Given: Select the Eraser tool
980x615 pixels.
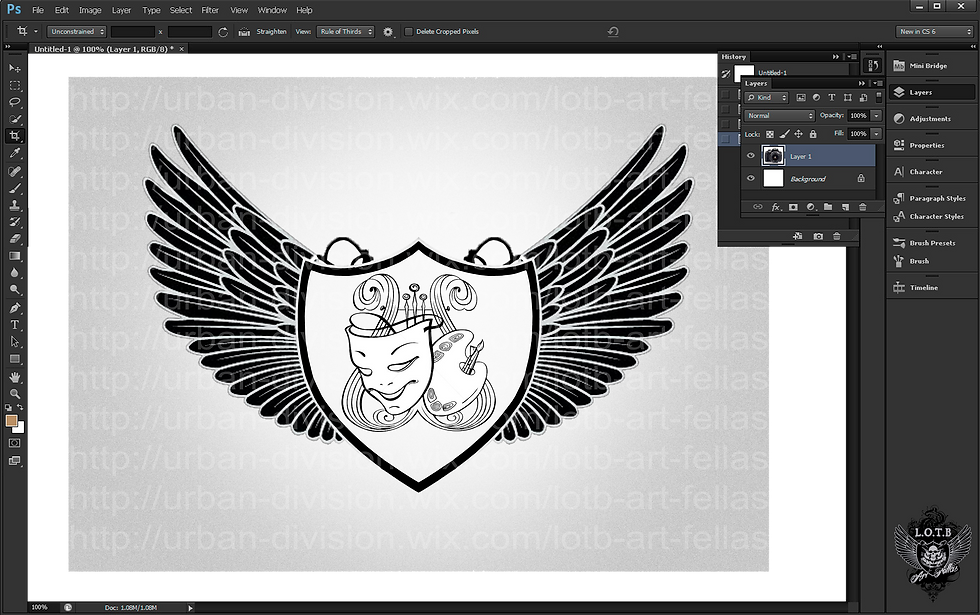Looking at the screenshot, I should point(15,239).
